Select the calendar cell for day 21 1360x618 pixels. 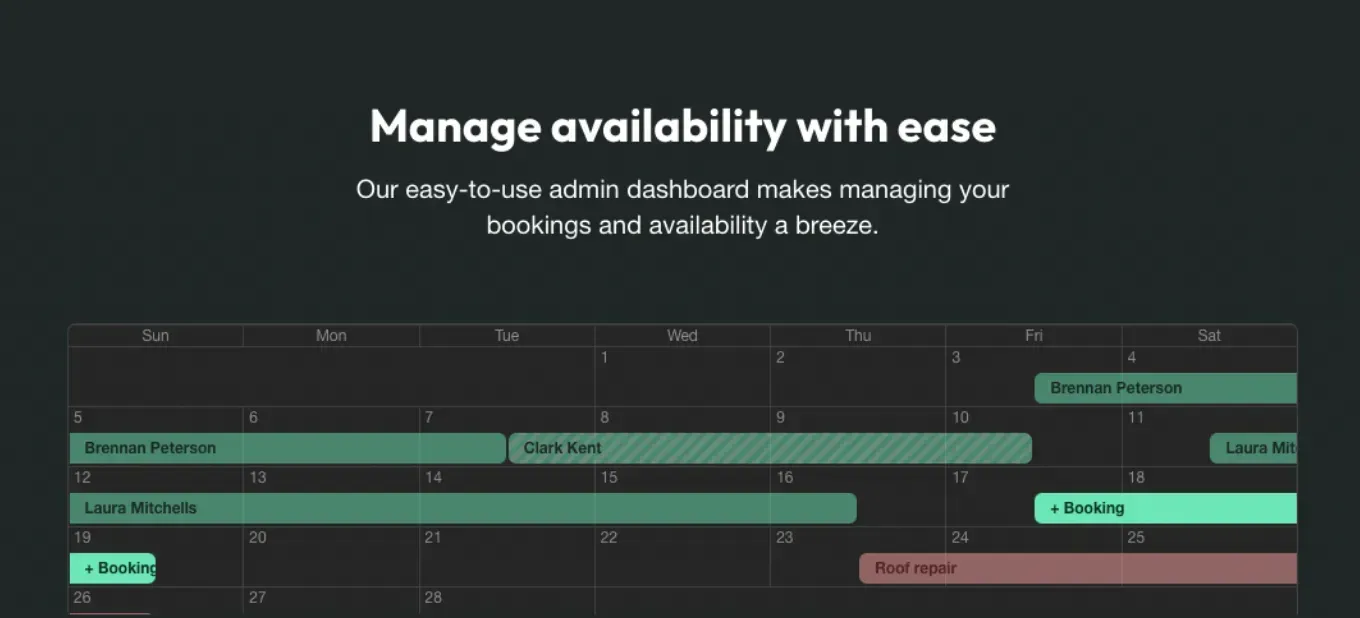pyautogui.click(x=507, y=557)
